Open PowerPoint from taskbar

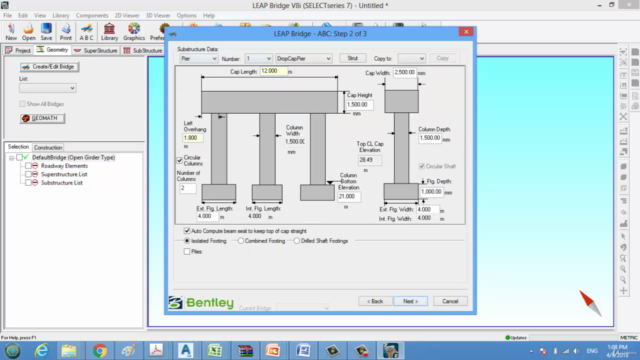tap(273, 351)
